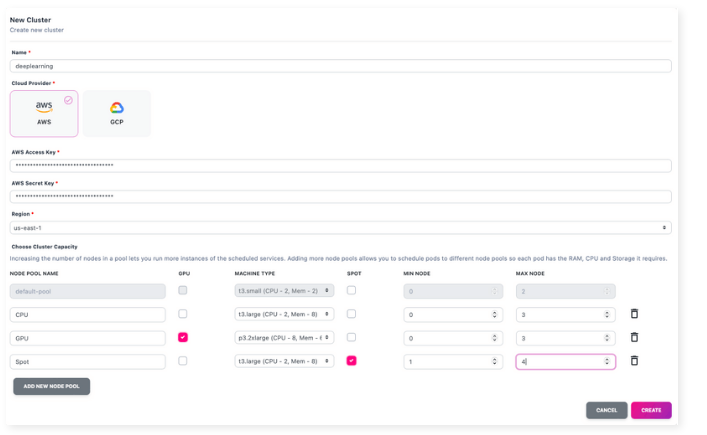
Task: Click the AWS Secret Key field
Action: [x=340, y=196]
